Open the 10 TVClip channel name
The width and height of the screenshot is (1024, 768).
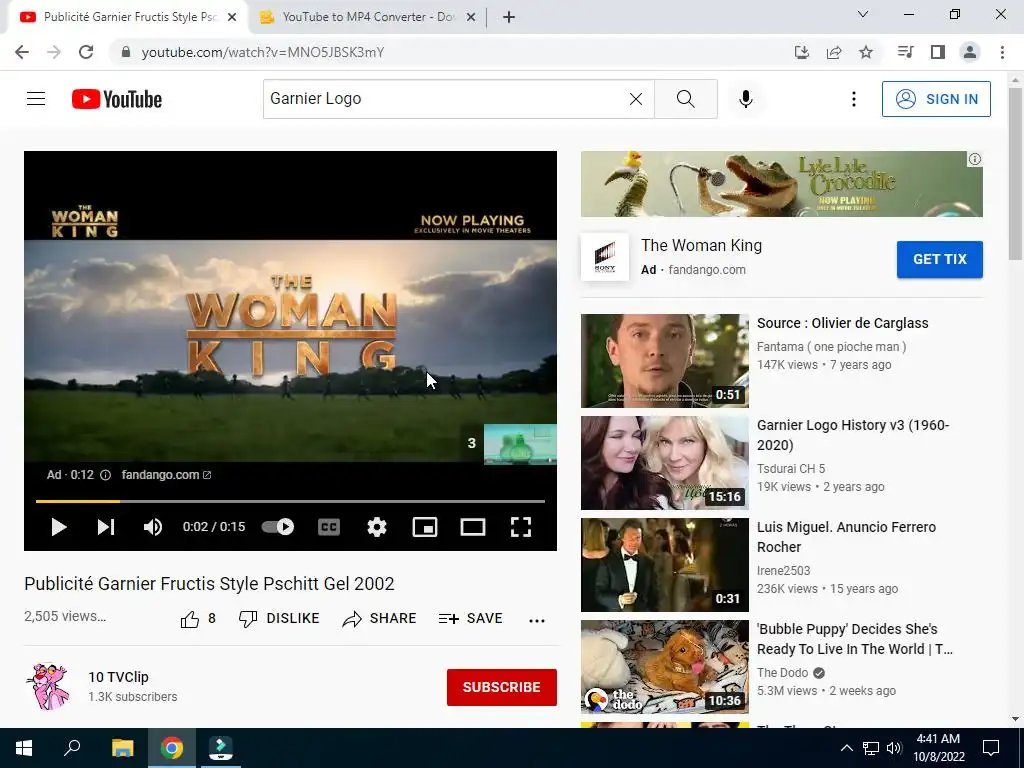(x=118, y=677)
